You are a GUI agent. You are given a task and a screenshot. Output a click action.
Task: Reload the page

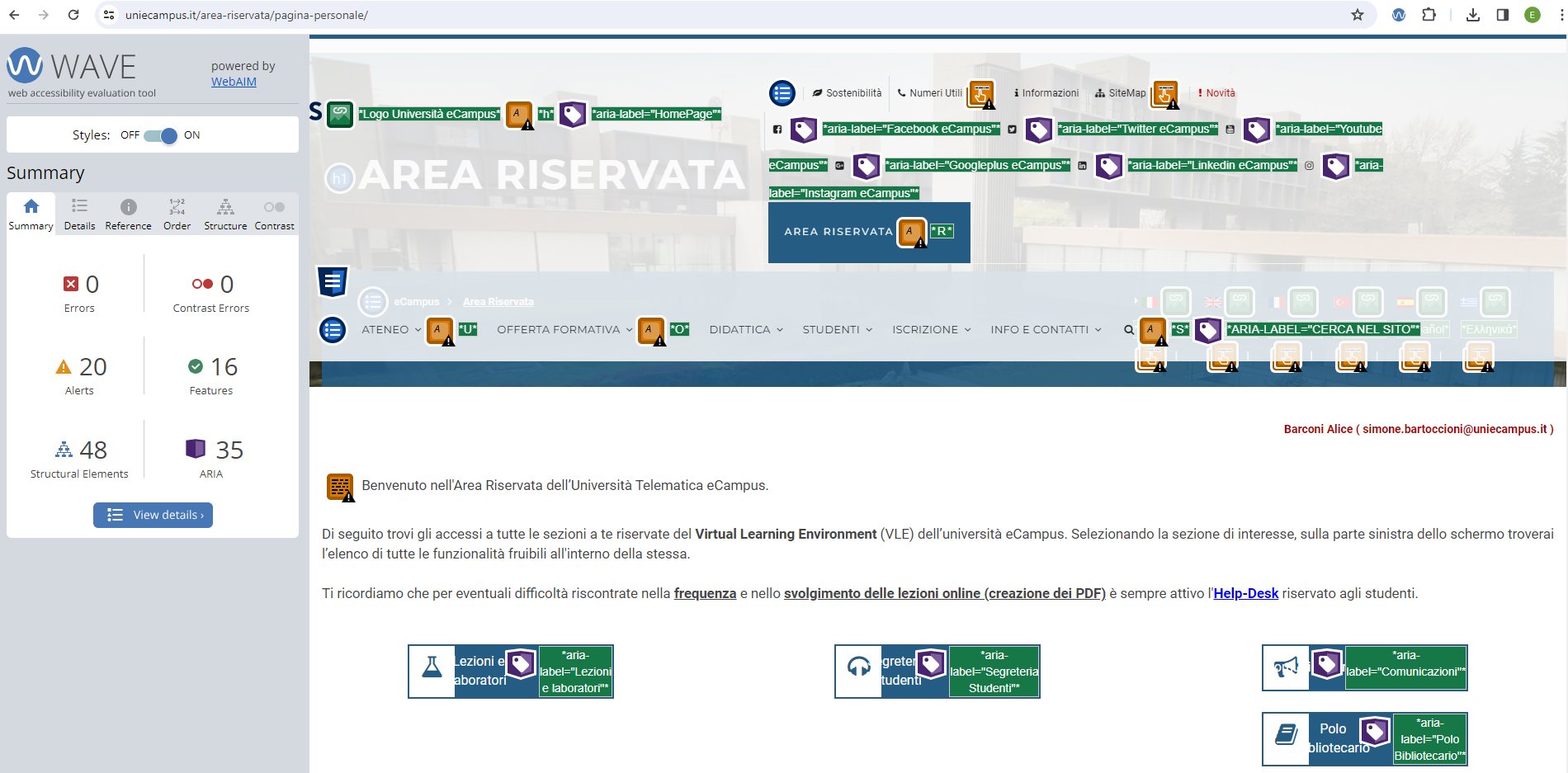[73, 15]
